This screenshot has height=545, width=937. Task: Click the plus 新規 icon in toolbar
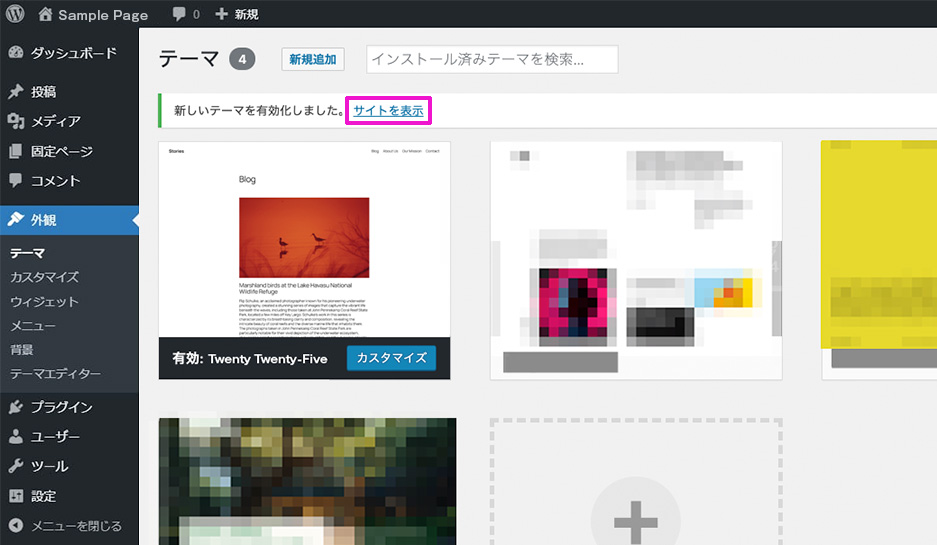(221, 15)
